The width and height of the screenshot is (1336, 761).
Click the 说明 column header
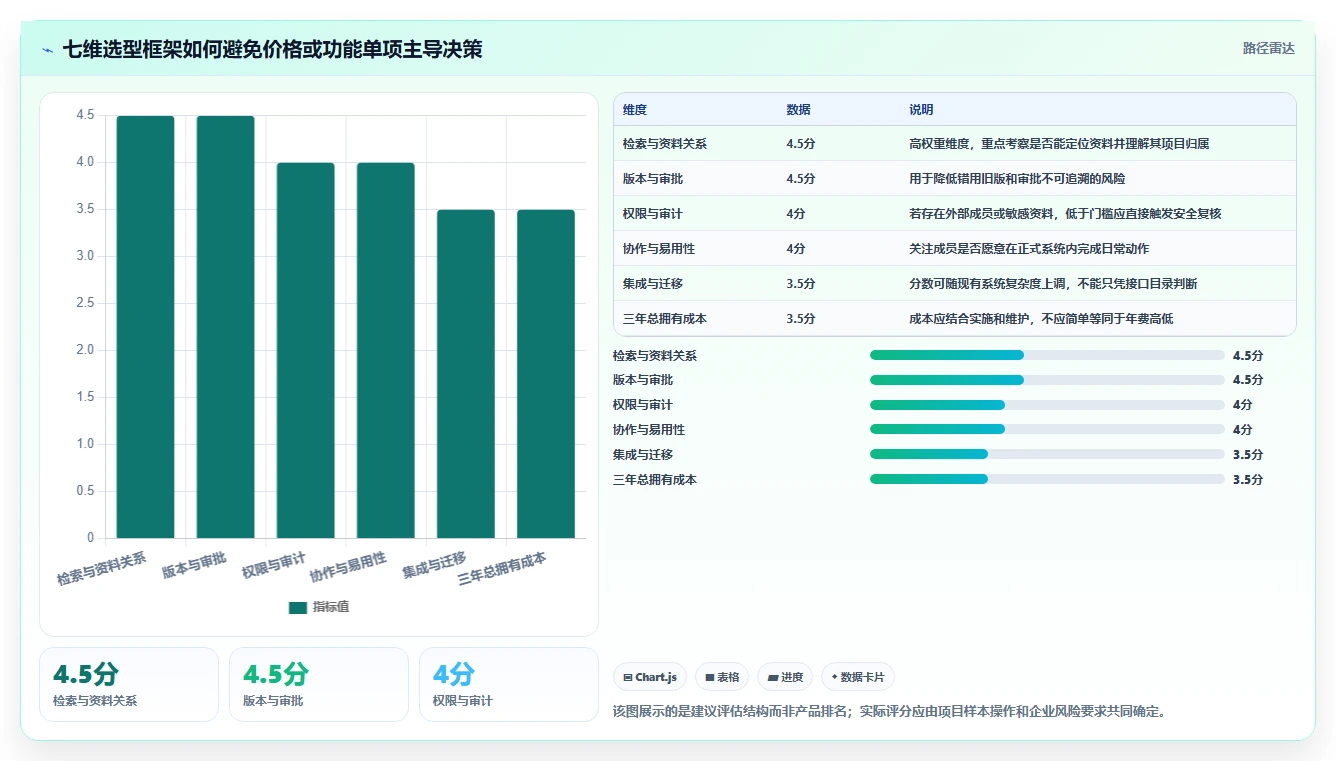click(x=921, y=110)
